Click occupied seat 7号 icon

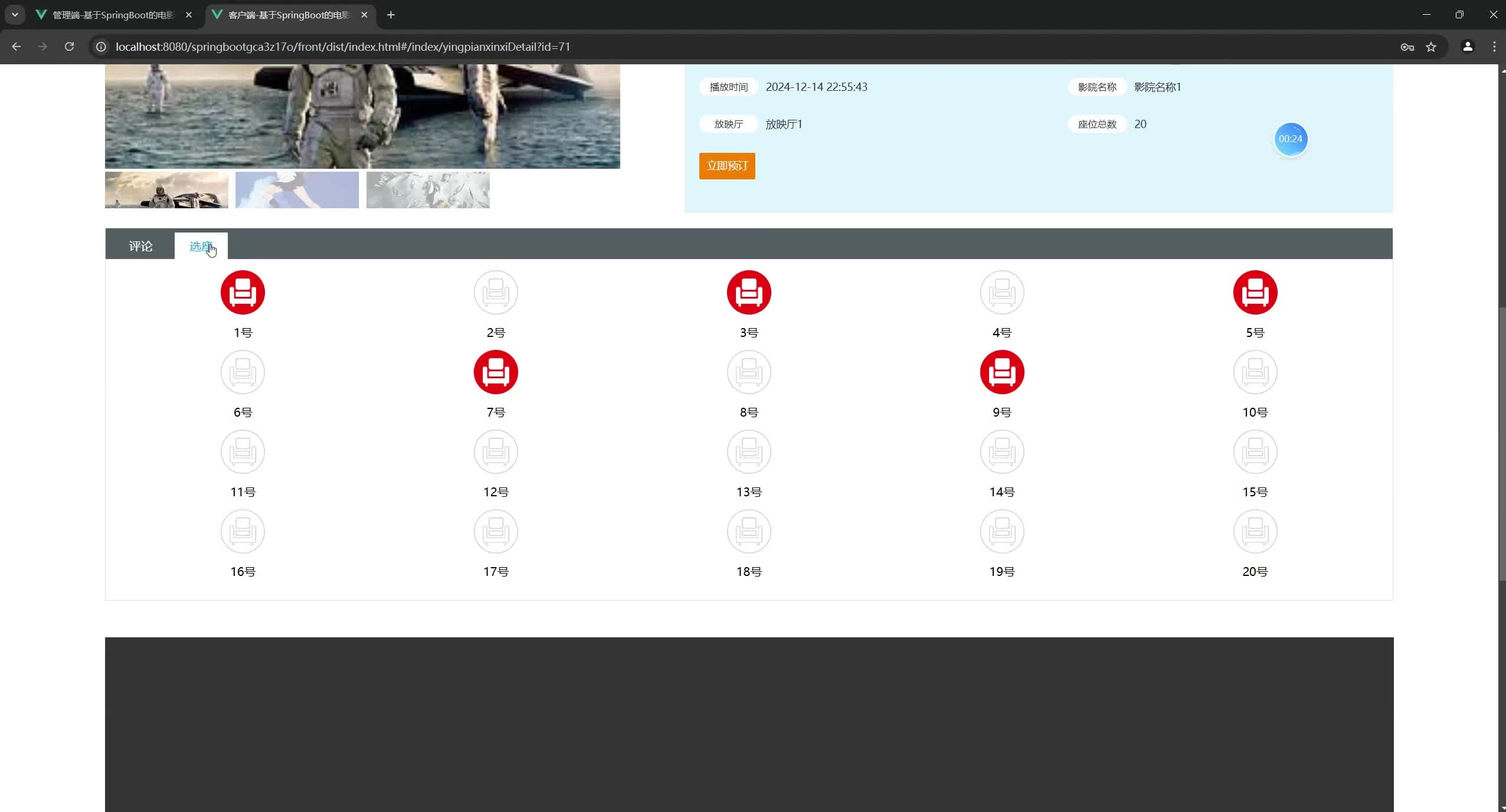tap(496, 372)
